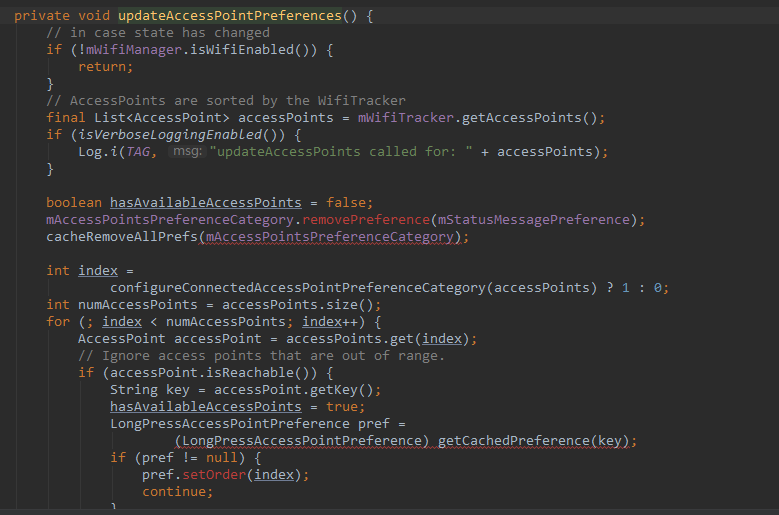Image resolution: width=779 pixels, height=515 pixels.
Task: Click the TAG argument in Log.i
Action: [x=138, y=151]
